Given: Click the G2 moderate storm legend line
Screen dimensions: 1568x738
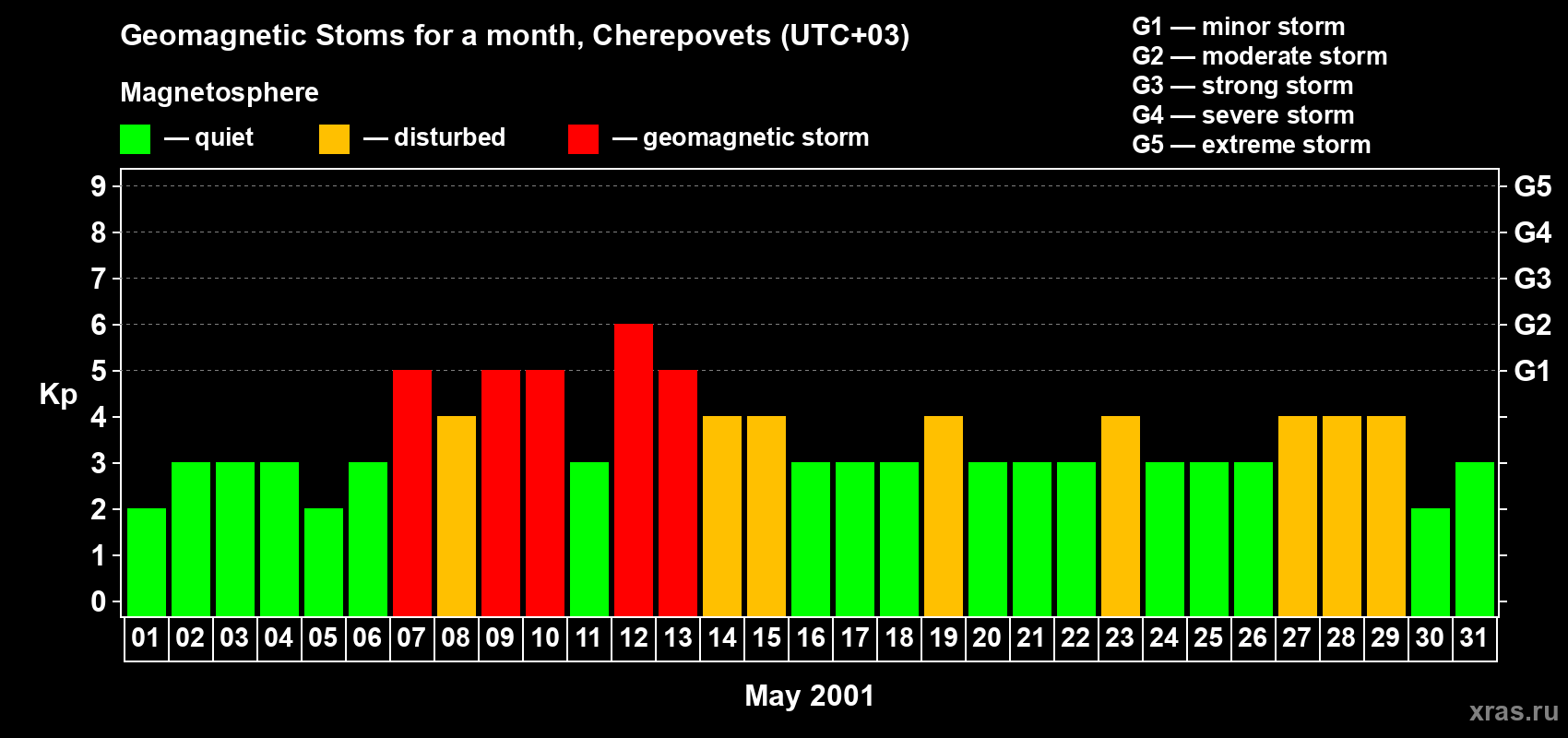Looking at the screenshot, I should tap(1260, 56).
